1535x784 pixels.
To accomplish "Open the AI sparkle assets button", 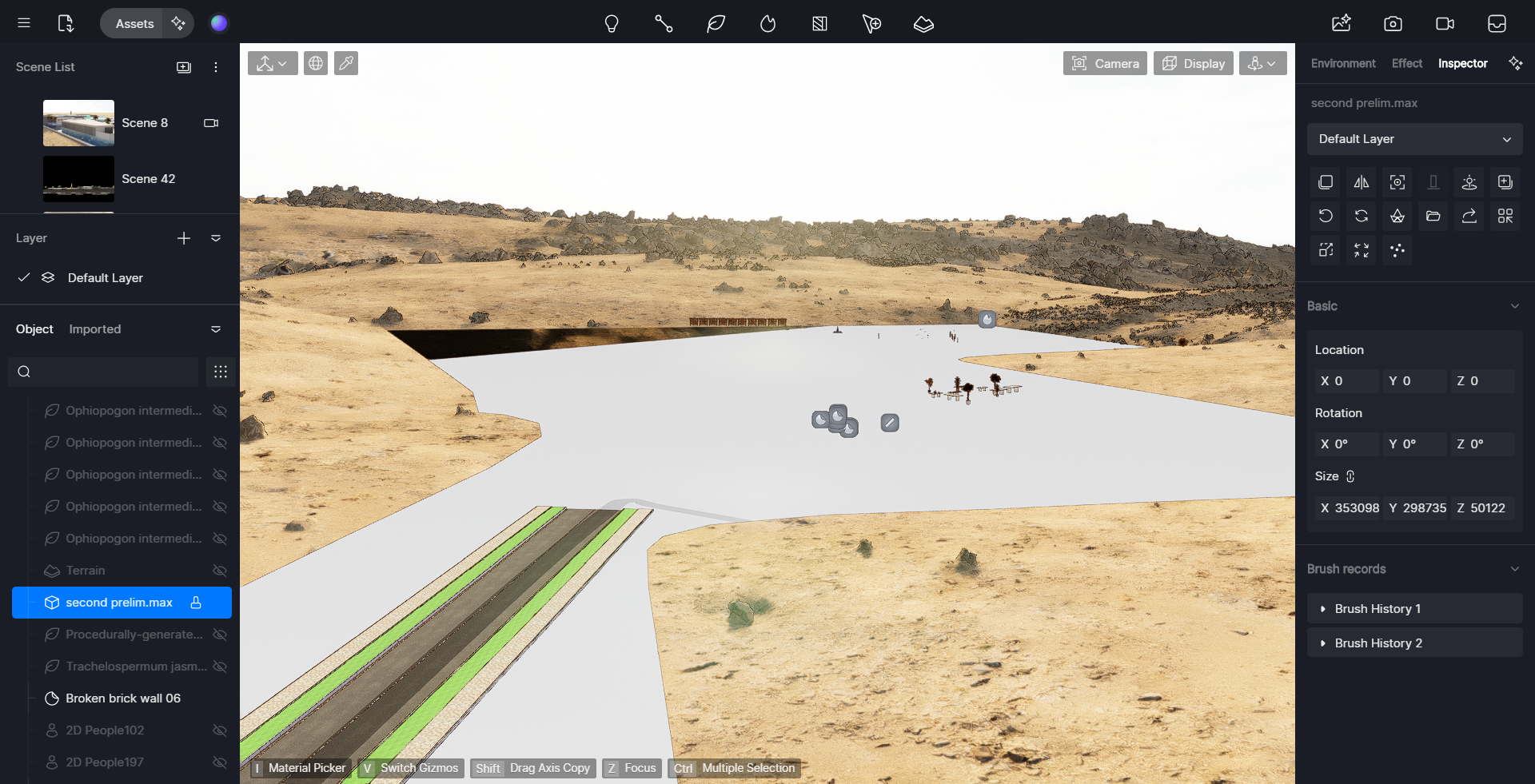I will coord(178,23).
